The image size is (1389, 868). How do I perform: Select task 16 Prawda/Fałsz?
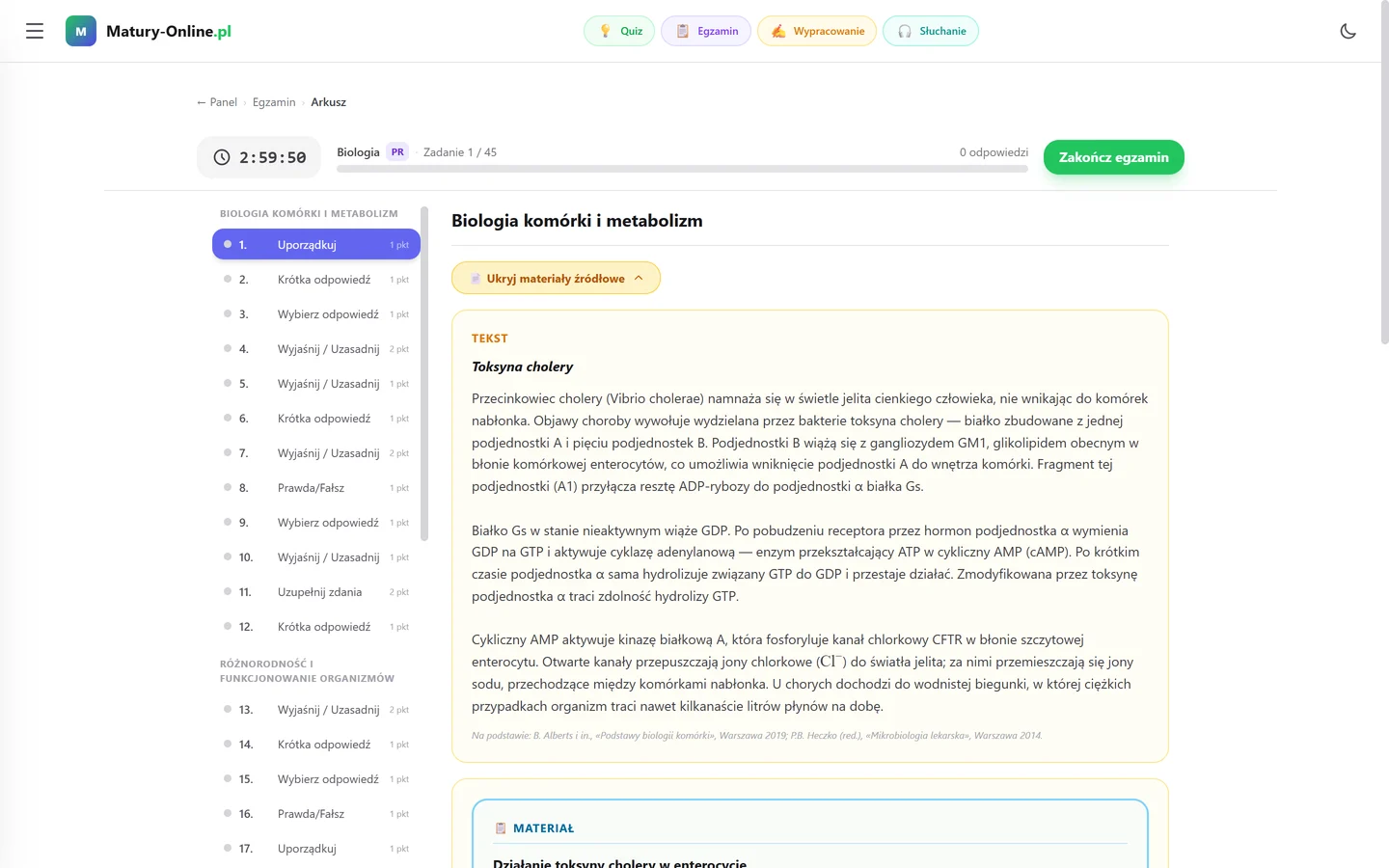(316, 814)
